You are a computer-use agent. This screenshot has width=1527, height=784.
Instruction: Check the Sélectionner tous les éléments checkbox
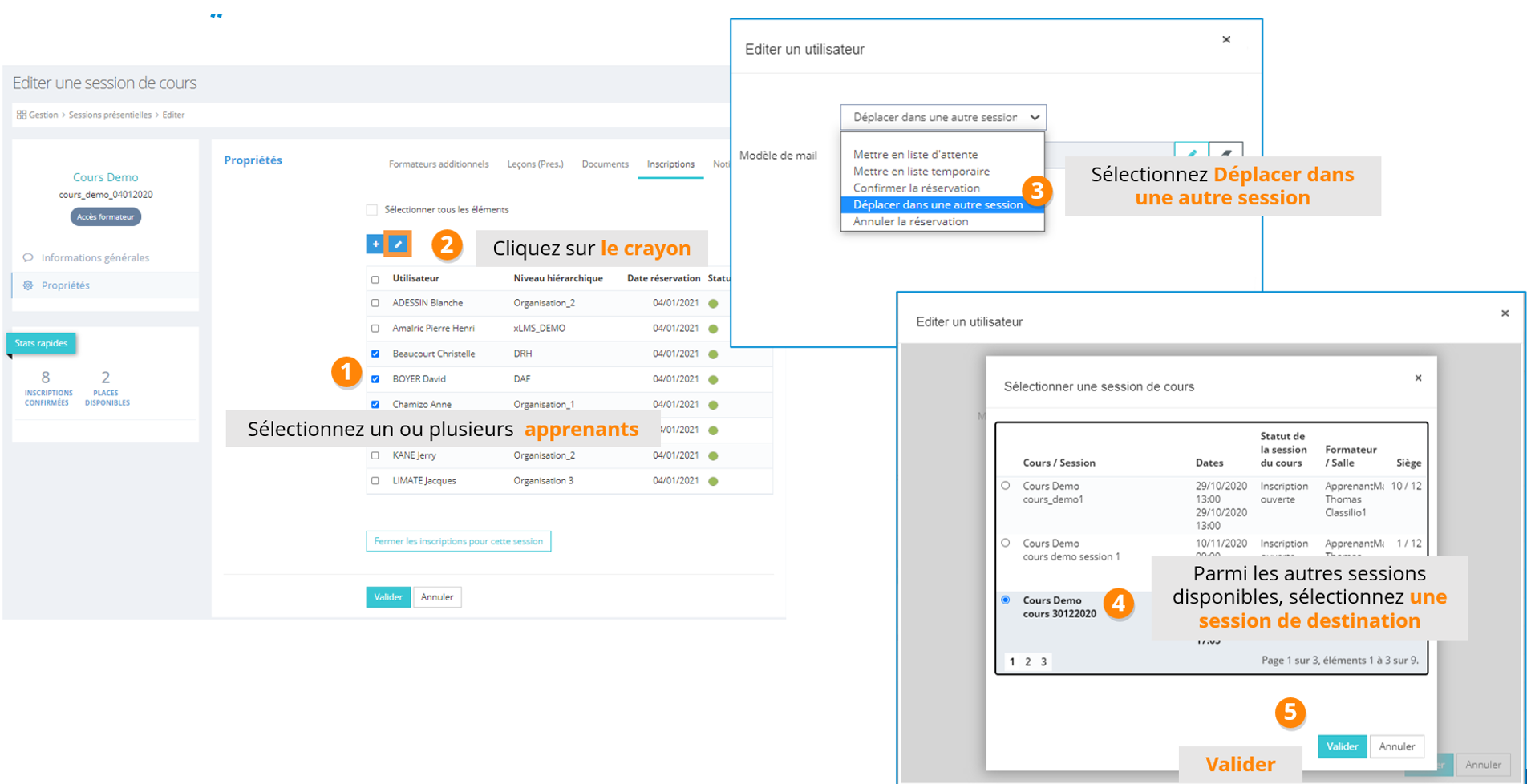(372, 210)
